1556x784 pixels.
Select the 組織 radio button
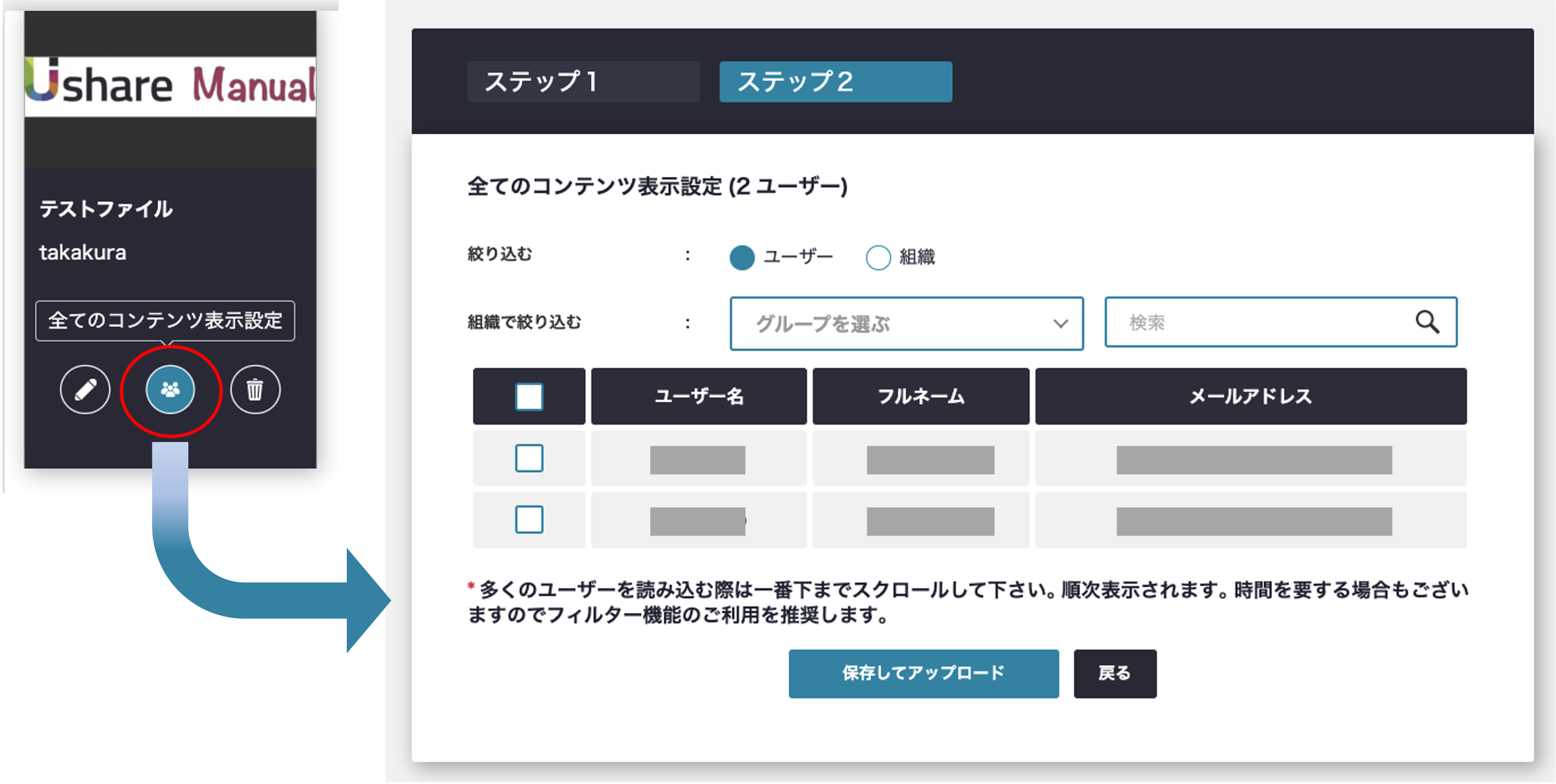click(x=878, y=257)
